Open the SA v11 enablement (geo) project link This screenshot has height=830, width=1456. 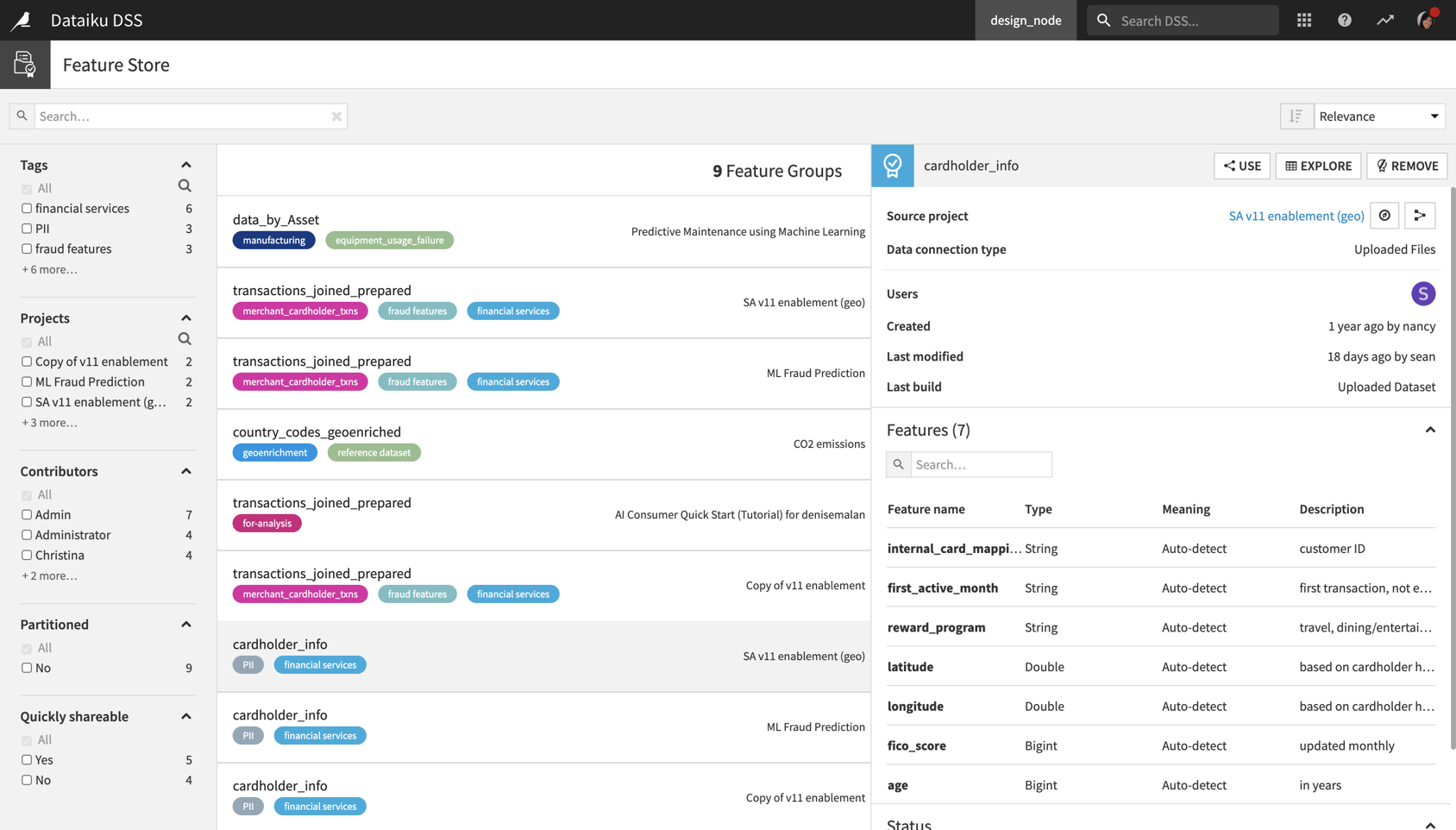click(x=1296, y=216)
